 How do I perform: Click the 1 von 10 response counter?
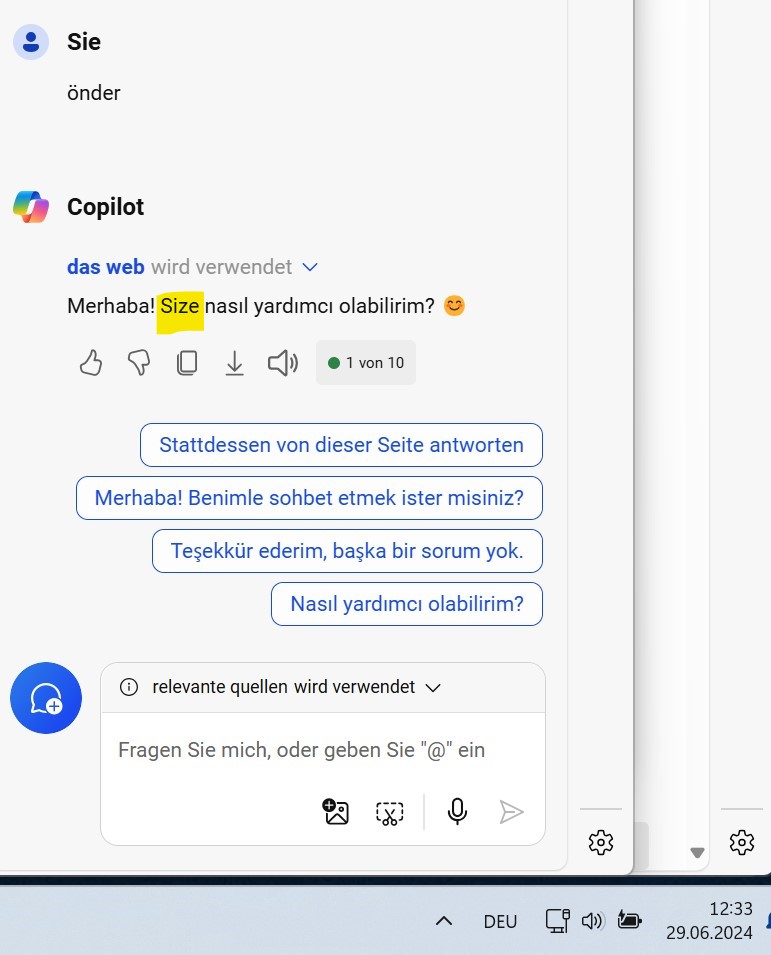pyautogui.click(x=365, y=363)
